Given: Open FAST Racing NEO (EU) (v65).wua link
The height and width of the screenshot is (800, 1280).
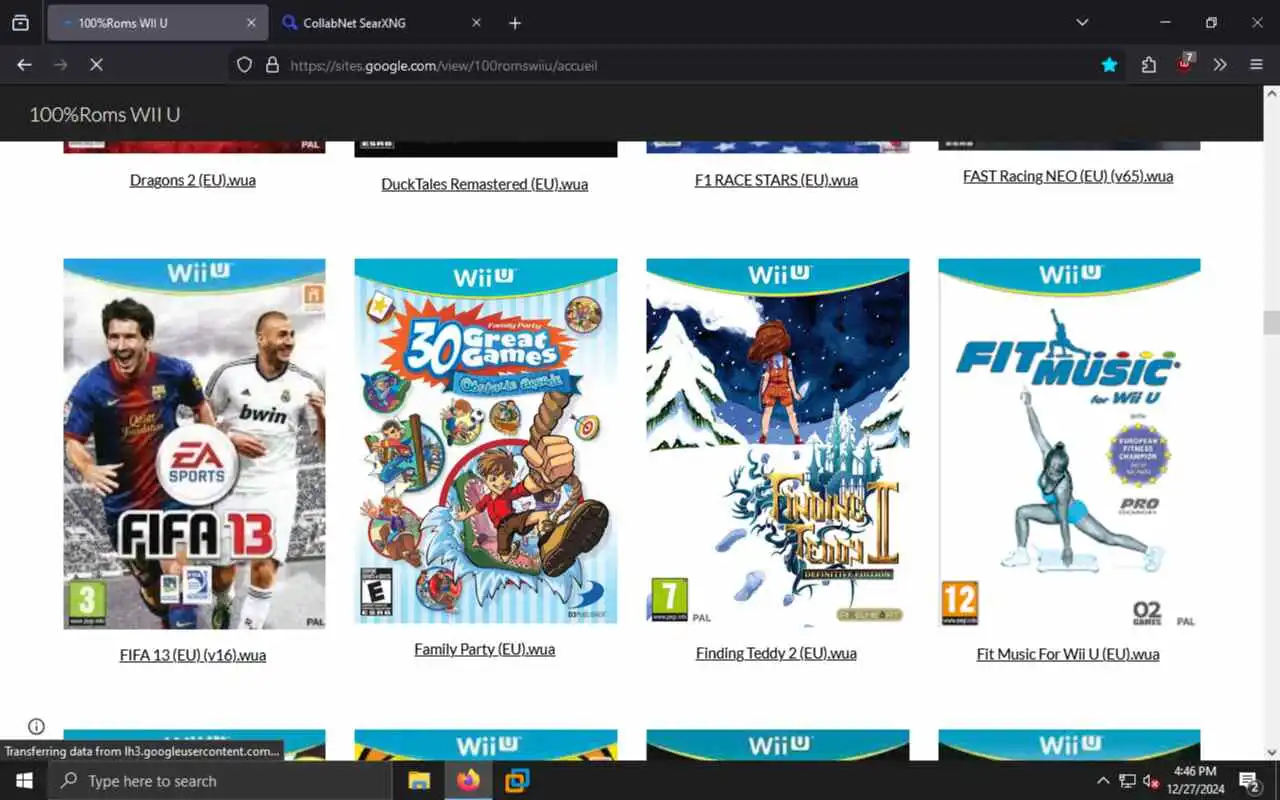Looking at the screenshot, I should pyautogui.click(x=1068, y=176).
